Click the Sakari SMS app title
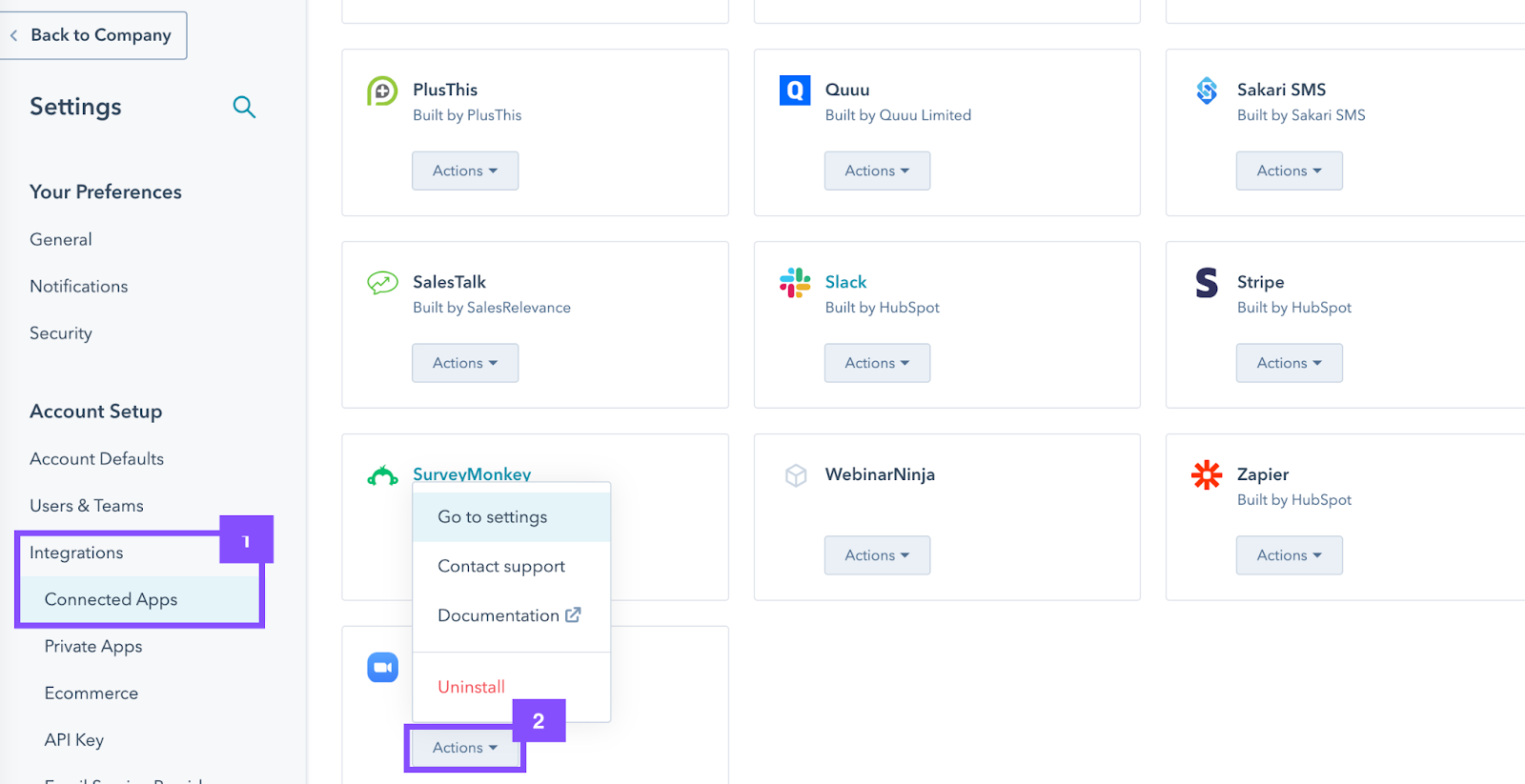Viewport: 1525px width, 784px height. point(1281,90)
